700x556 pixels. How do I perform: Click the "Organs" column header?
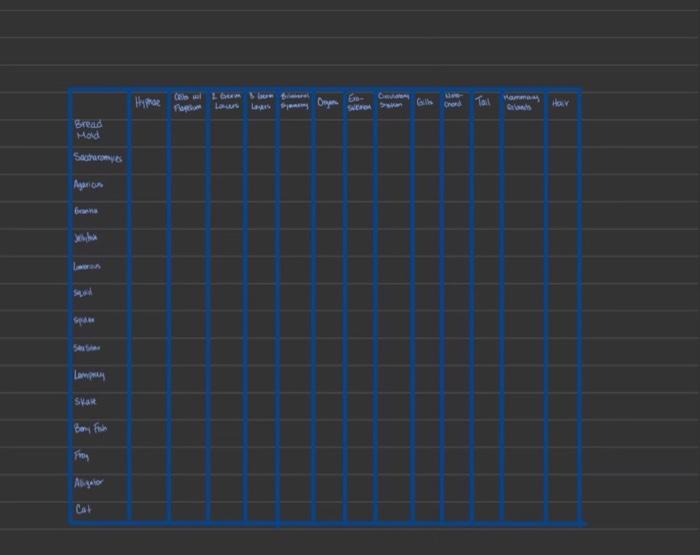pos(328,103)
